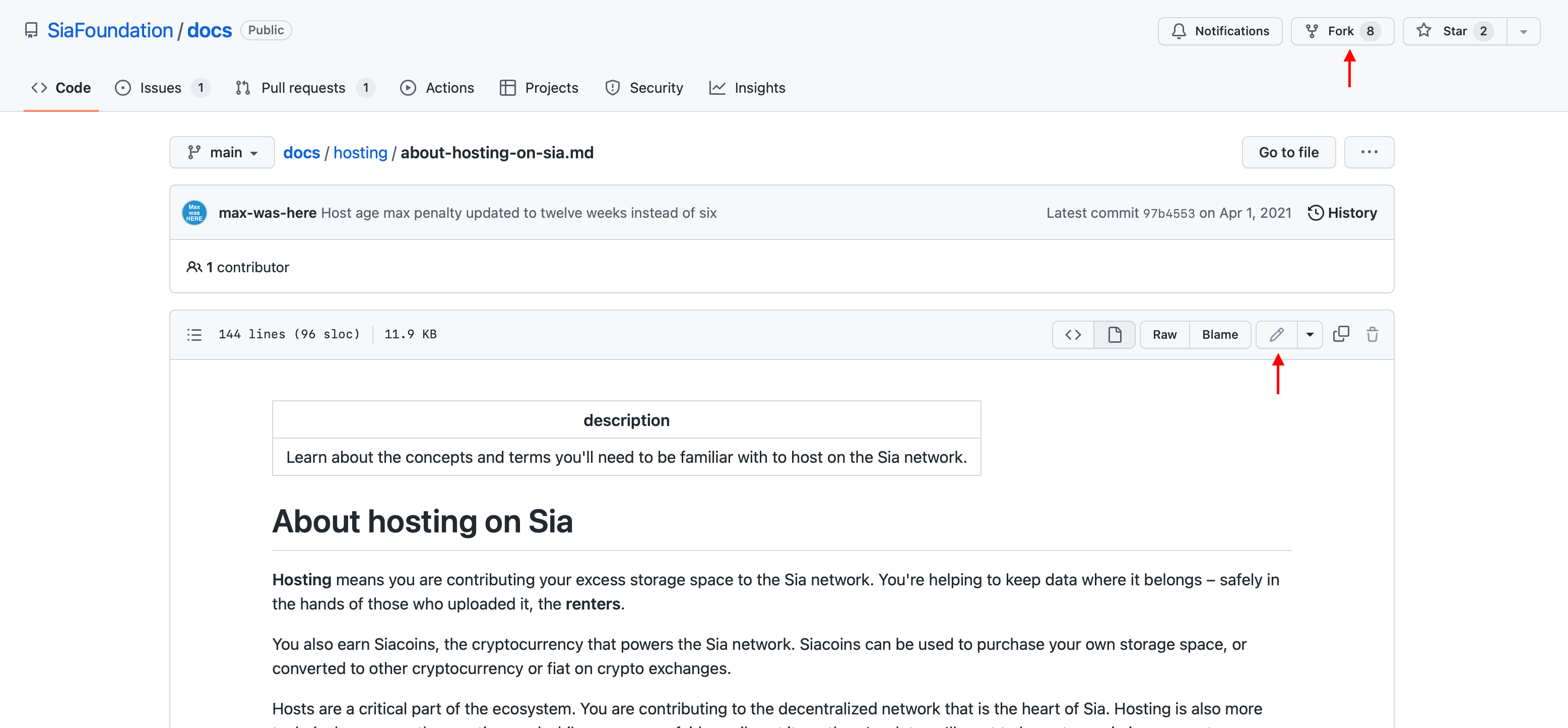Open the hosting folder breadcrumb link
Viewport: 1568px width, 728px height.
(360, 152)
